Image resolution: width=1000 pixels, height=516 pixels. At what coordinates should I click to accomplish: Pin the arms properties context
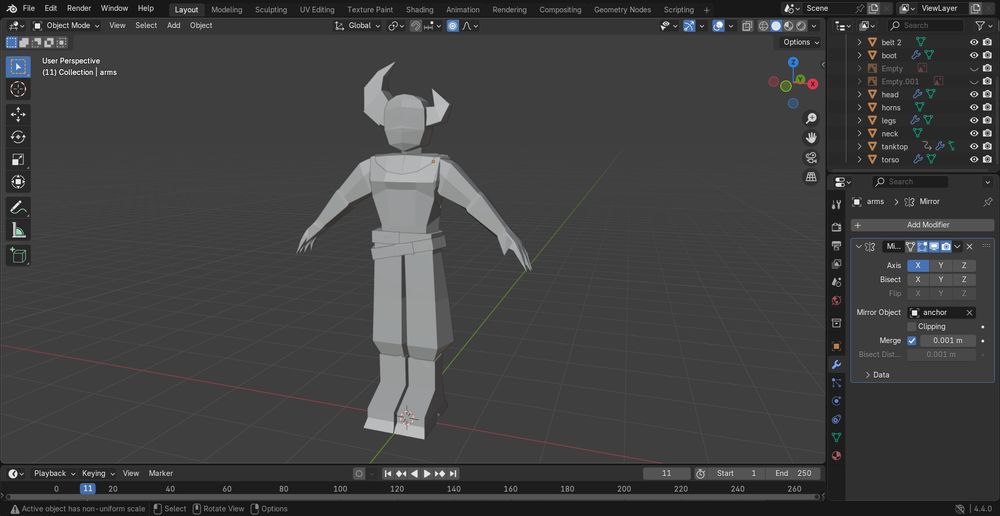pyautogui.click(x=987, y=202)
